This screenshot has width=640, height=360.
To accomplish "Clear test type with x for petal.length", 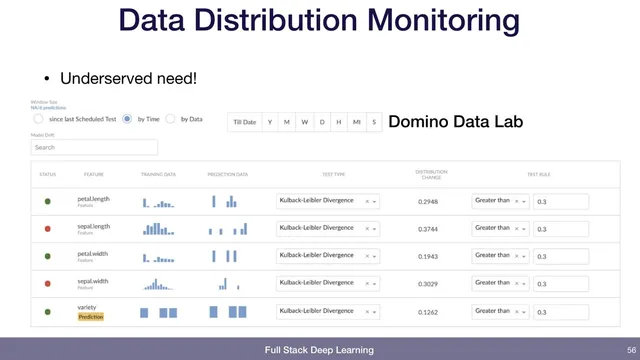I will pos(367,201).
